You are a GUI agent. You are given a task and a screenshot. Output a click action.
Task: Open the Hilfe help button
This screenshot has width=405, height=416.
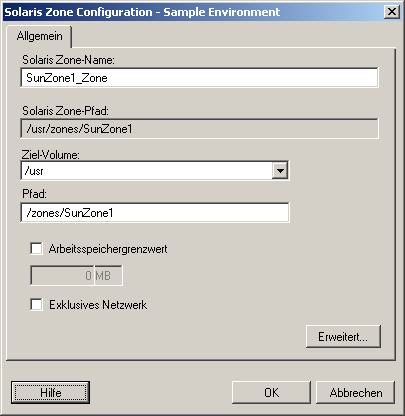50,393
